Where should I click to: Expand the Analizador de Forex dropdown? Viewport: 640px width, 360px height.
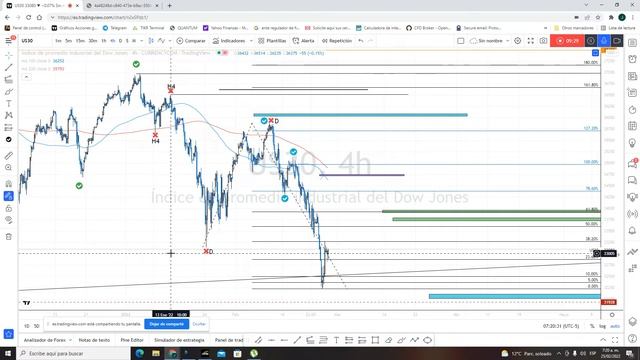pyautogui.click(x=70, y=340)
